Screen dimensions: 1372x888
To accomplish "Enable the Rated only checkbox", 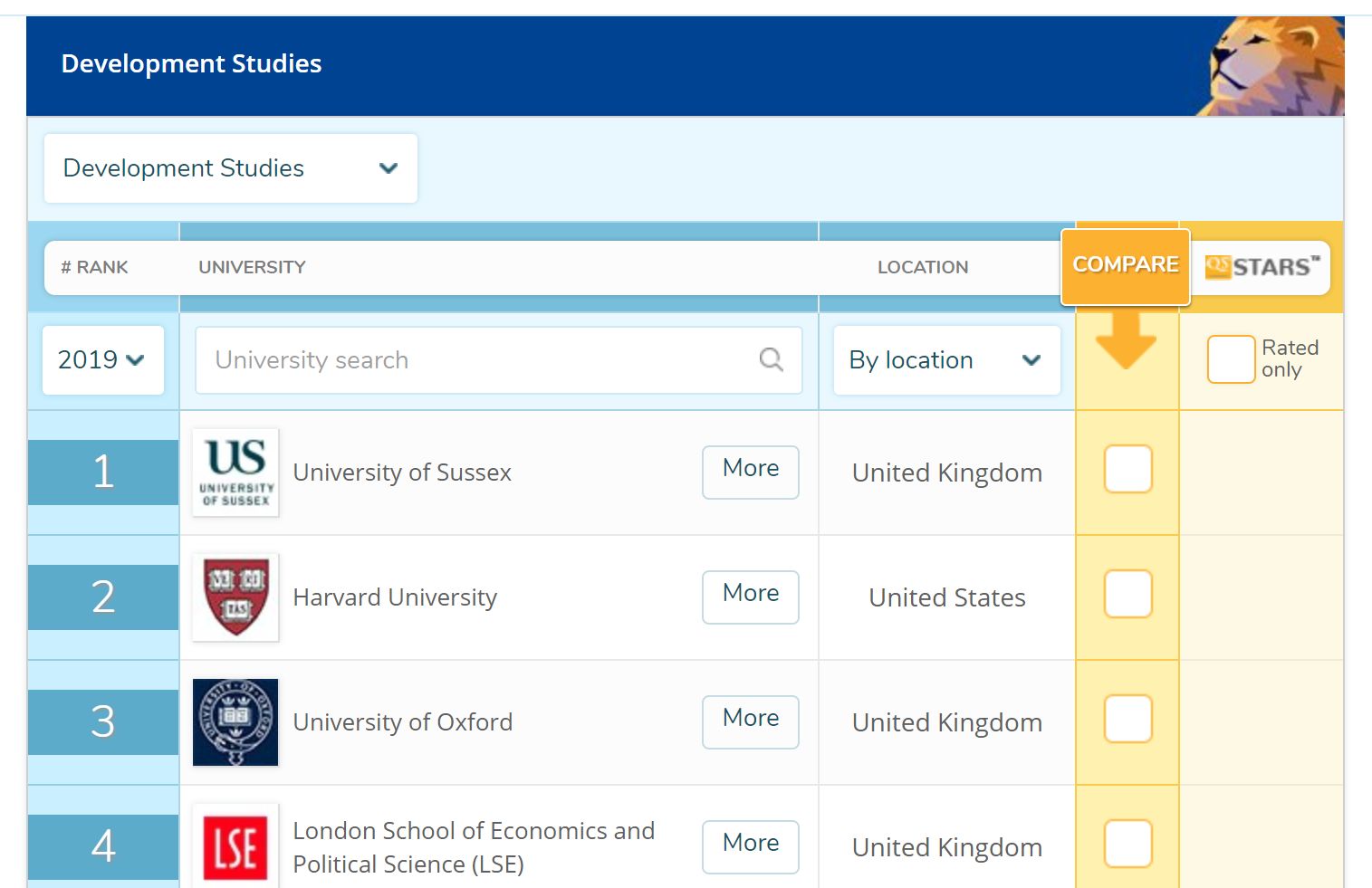I will [x=1231, y=359].
